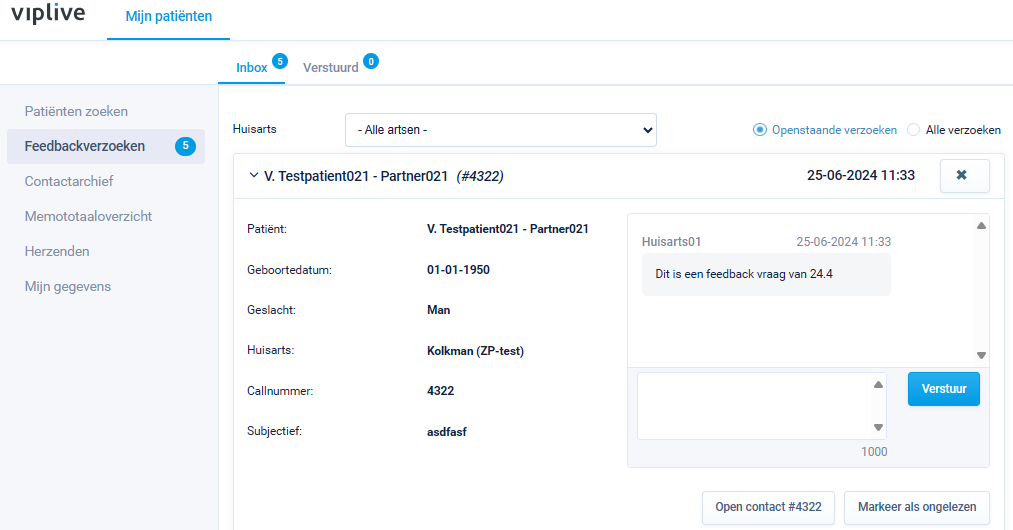Select Openstaande verzoeken radio button
The image size is (1013, 530).
(760, 130)
